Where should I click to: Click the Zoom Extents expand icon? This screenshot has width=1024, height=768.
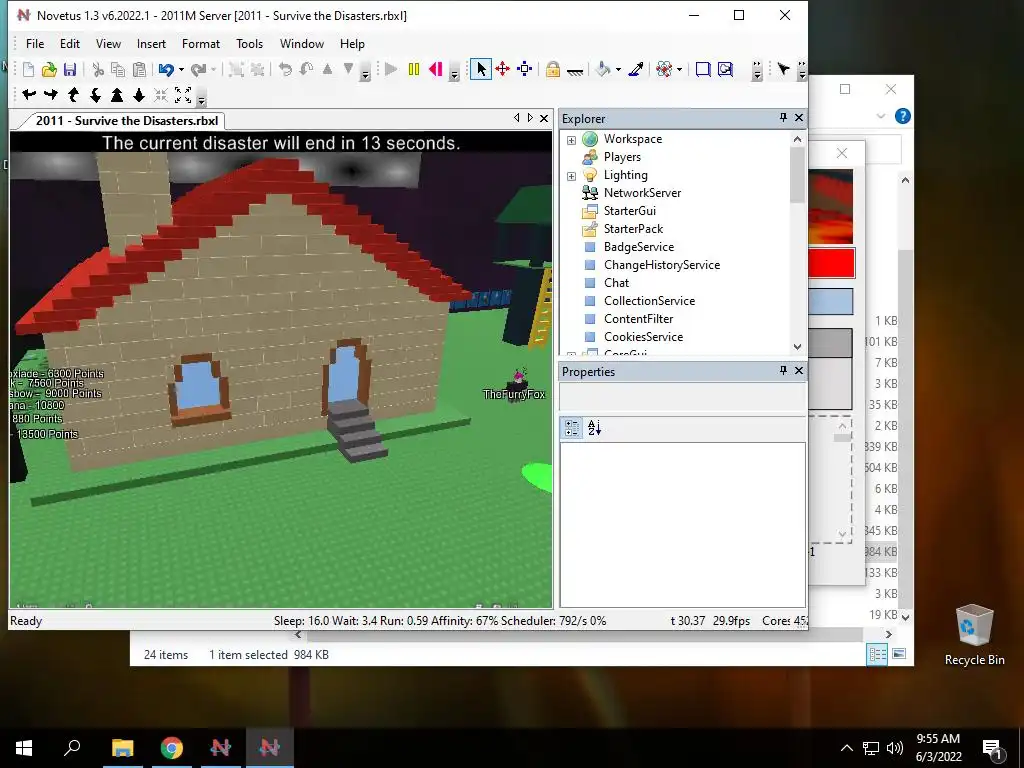pos(183,95)
